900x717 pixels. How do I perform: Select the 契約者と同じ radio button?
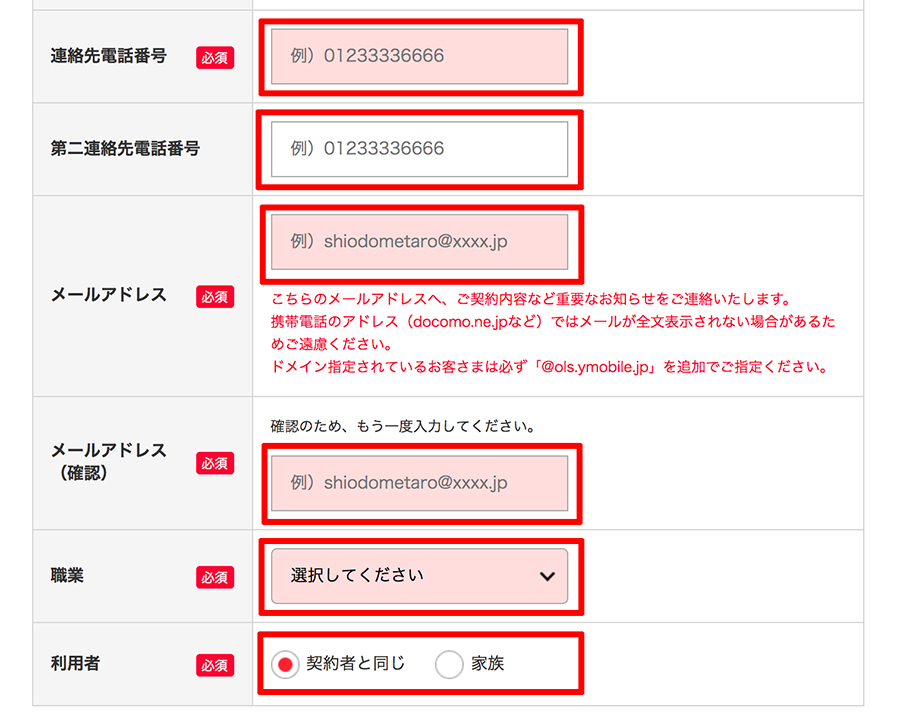coord(286,664)
